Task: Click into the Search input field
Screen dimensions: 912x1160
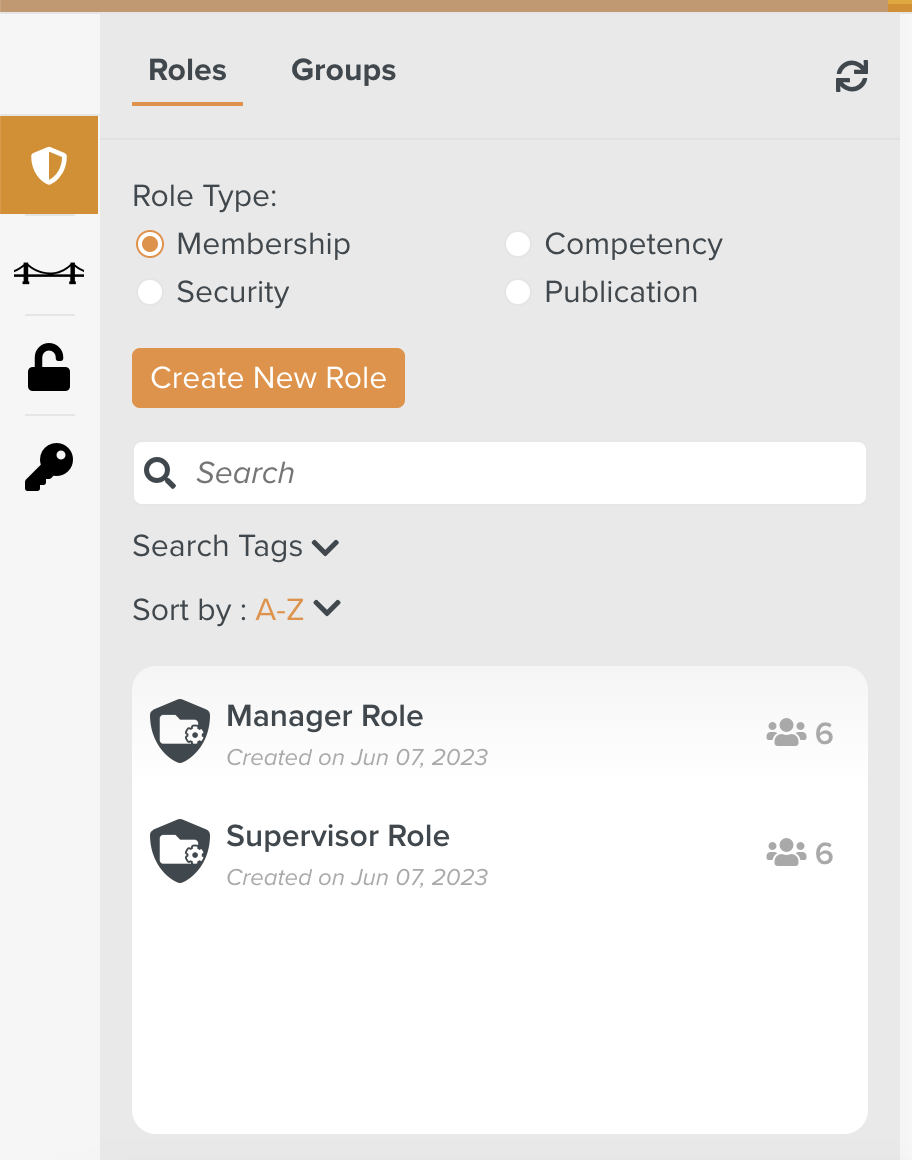Action: point(520,473)
